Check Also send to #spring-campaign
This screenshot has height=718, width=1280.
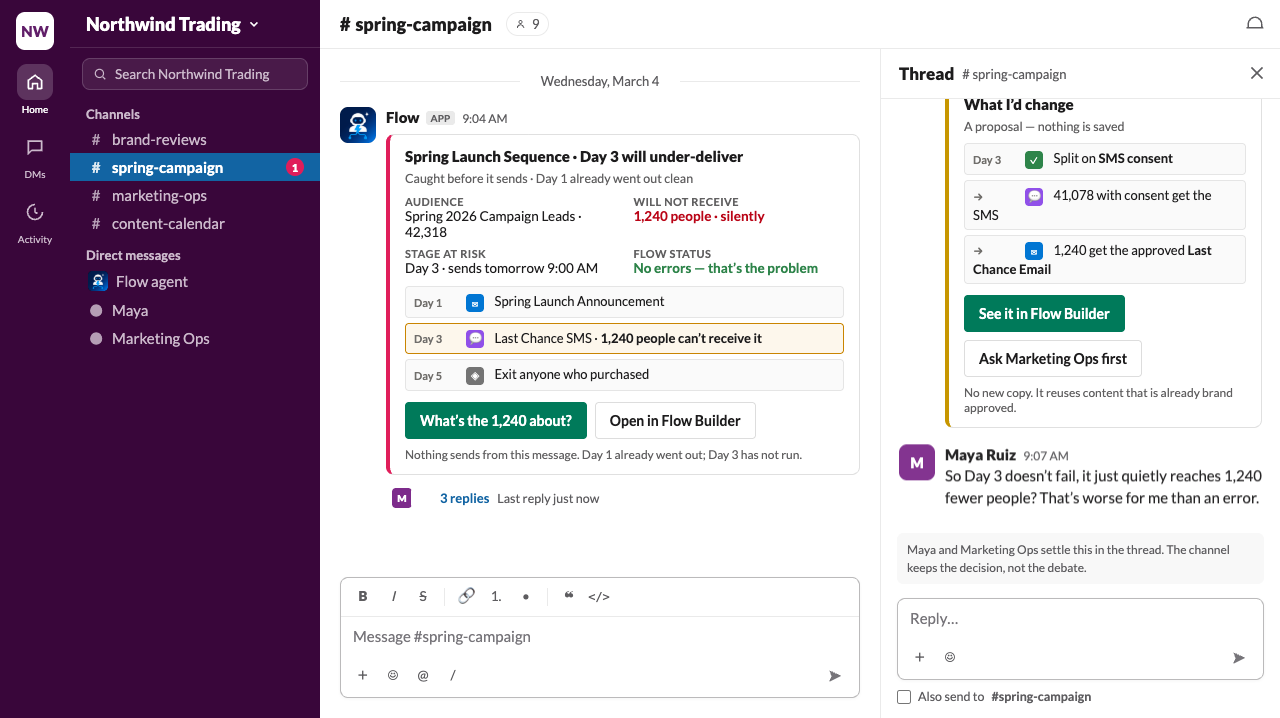pos(904,697)
